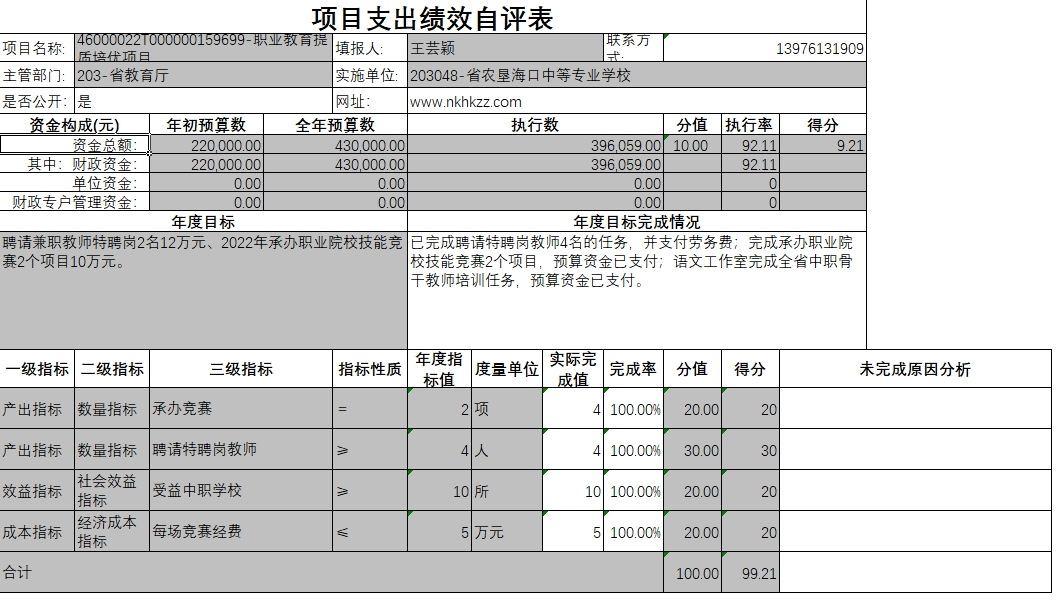Select the 年初预算数 column header
Image resolution: width=1061 pixels, height=601 pixels.
pos(206,125)
